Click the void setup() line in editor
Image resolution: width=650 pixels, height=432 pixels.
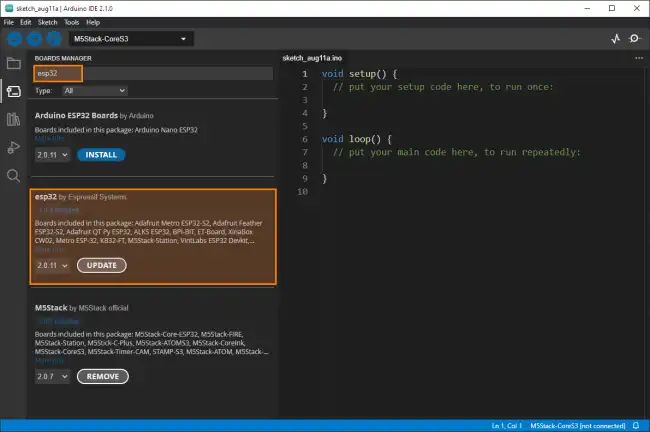[x=359, y=74]
